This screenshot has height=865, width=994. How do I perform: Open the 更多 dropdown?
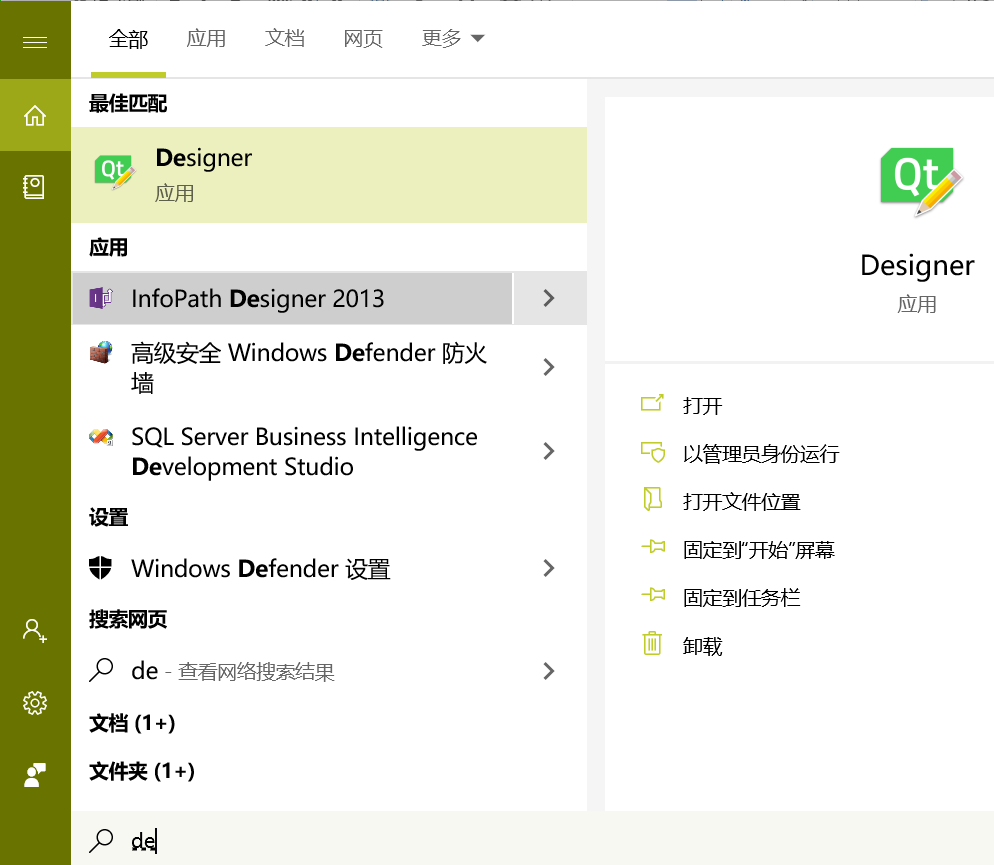click(x=453, y=39)
